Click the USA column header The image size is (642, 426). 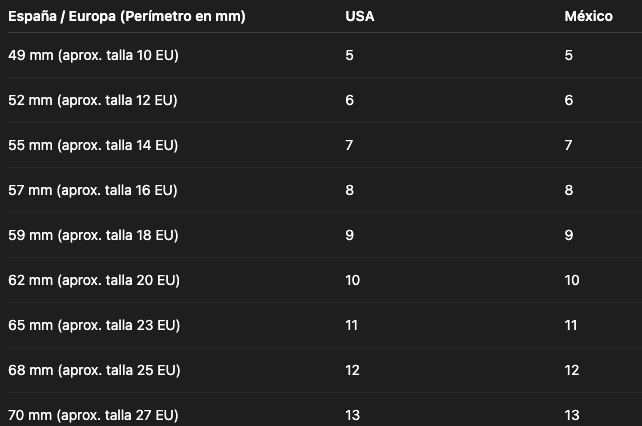[x=359, y=16]
